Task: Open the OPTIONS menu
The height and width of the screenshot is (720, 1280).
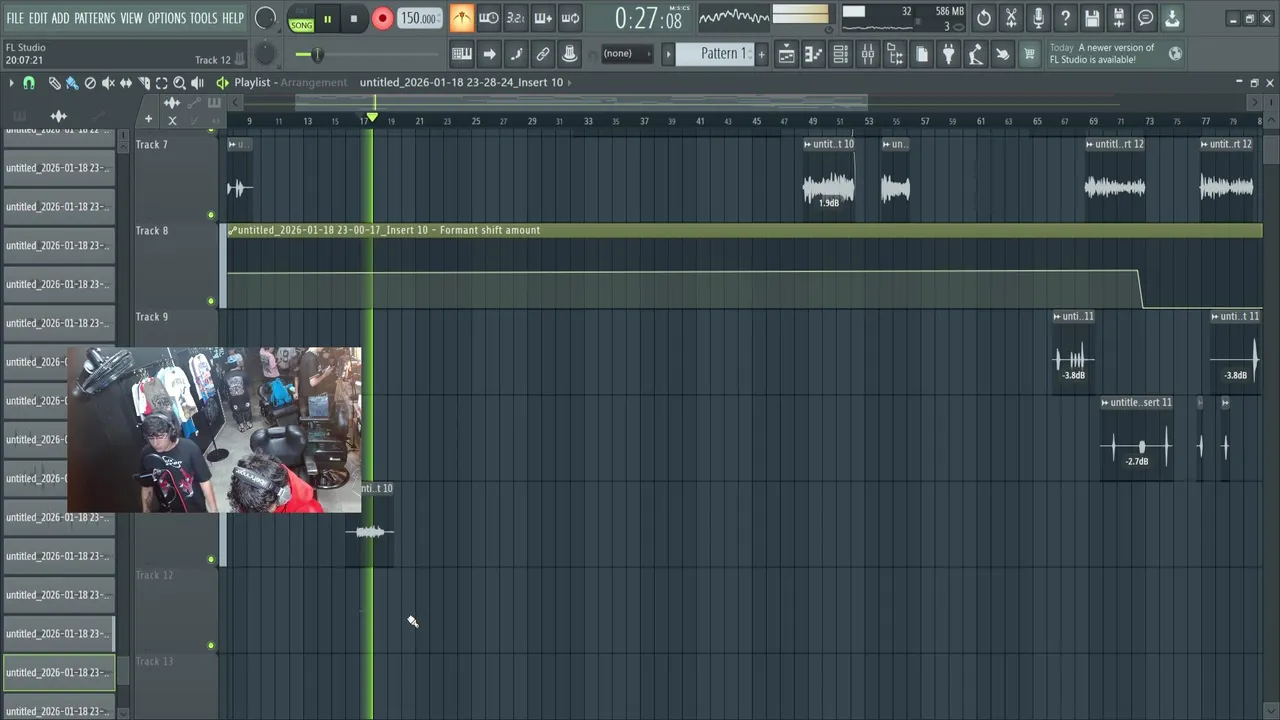Action: [x=167, y=18]
